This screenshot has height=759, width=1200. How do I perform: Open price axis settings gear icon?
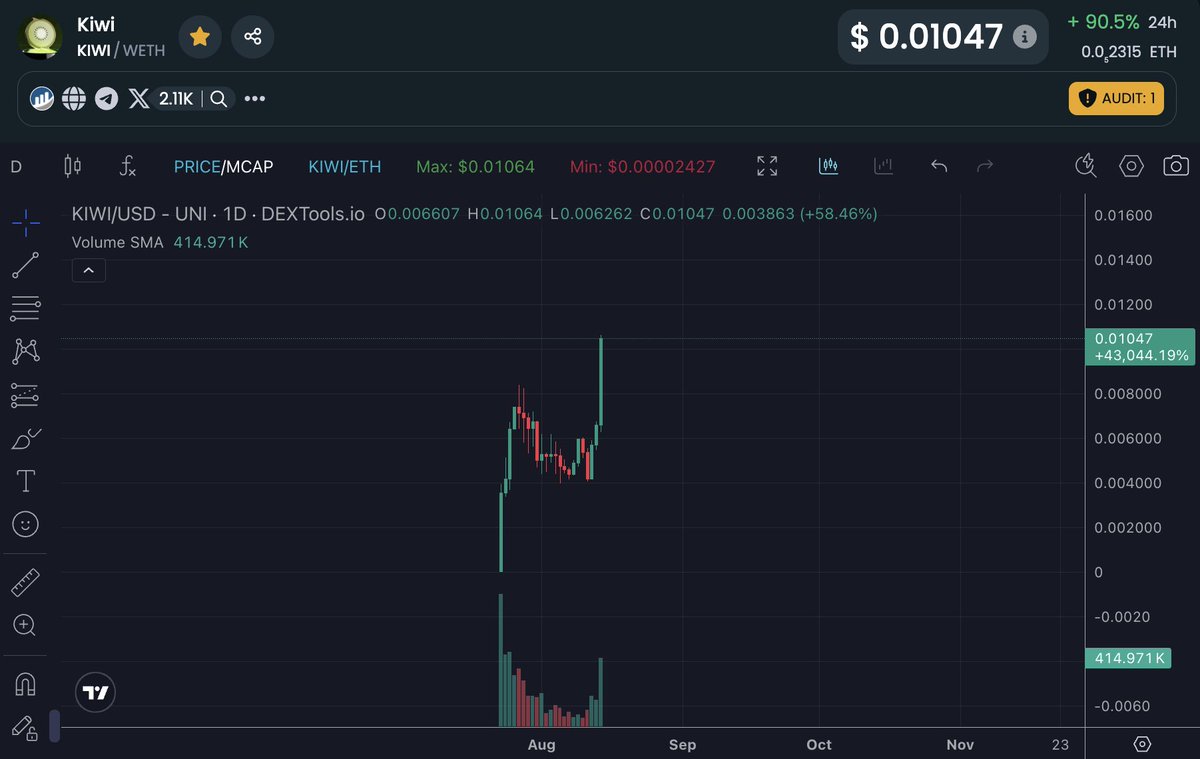(x=1142, y=744)
